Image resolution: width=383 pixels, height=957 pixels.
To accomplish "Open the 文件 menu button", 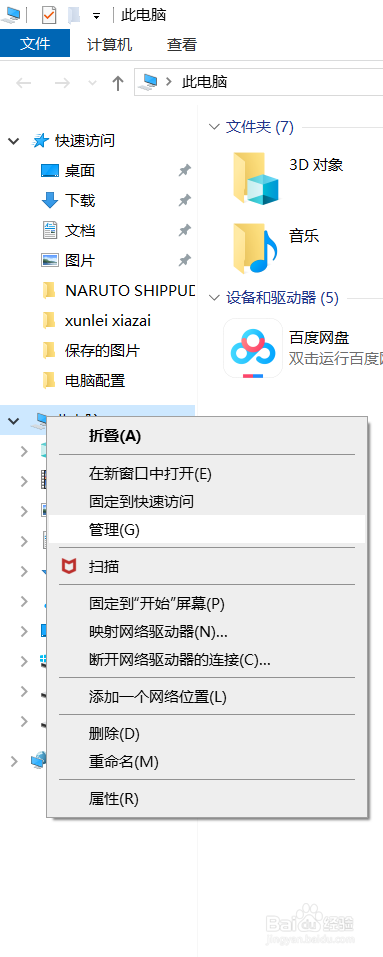I will tap(35, 44).
